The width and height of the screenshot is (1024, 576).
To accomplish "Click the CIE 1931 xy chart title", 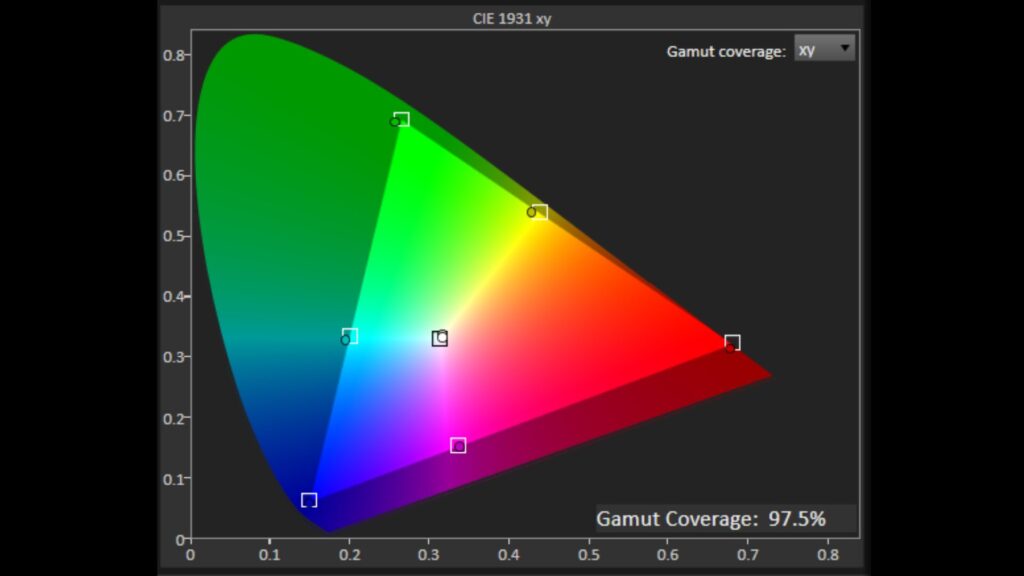I will (x=511, y=18).
